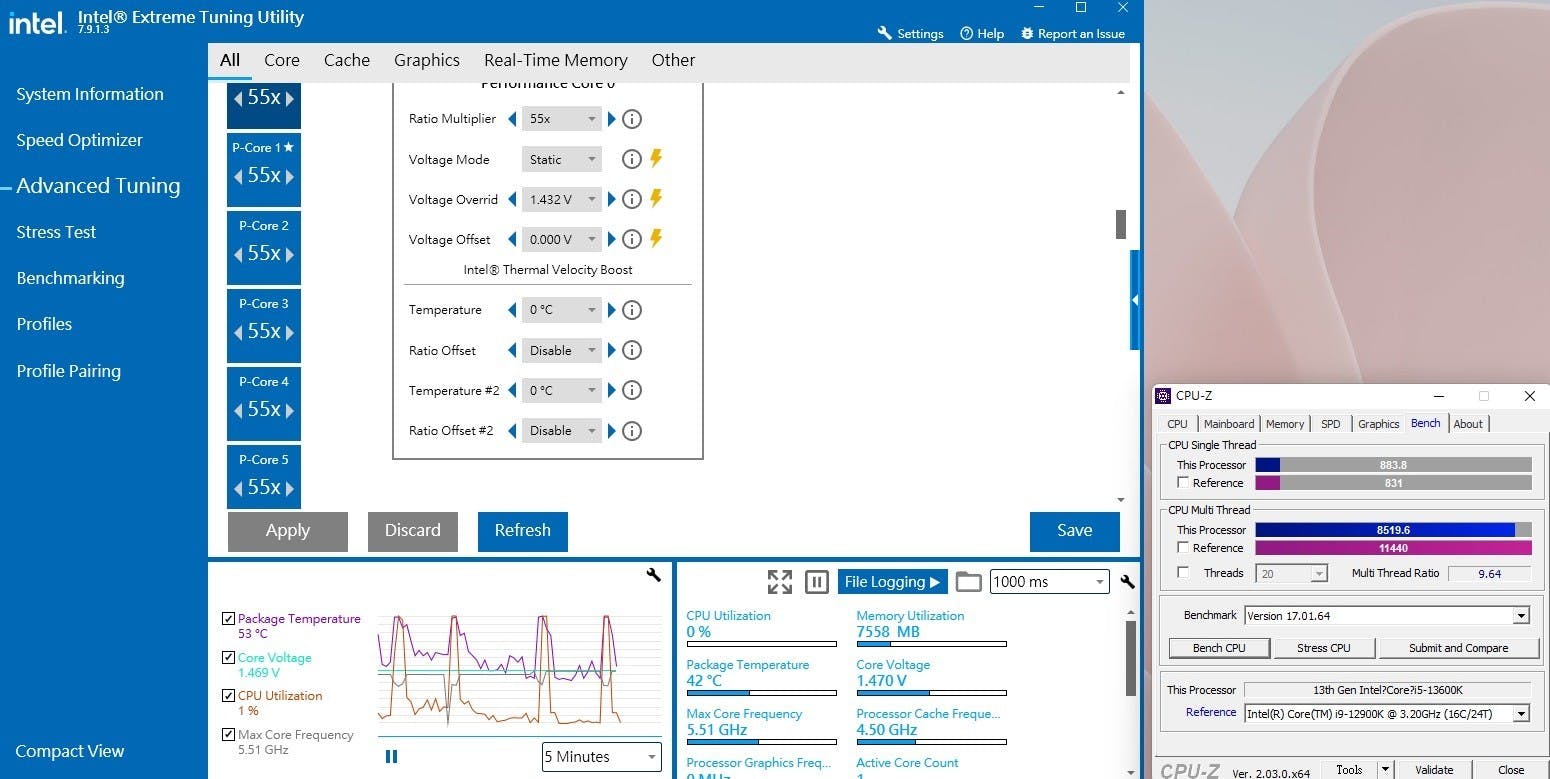Open CPU-Z Benchmark version dropdown
The height and width of the screenshot is (779, 1550).
point(1387,615)
